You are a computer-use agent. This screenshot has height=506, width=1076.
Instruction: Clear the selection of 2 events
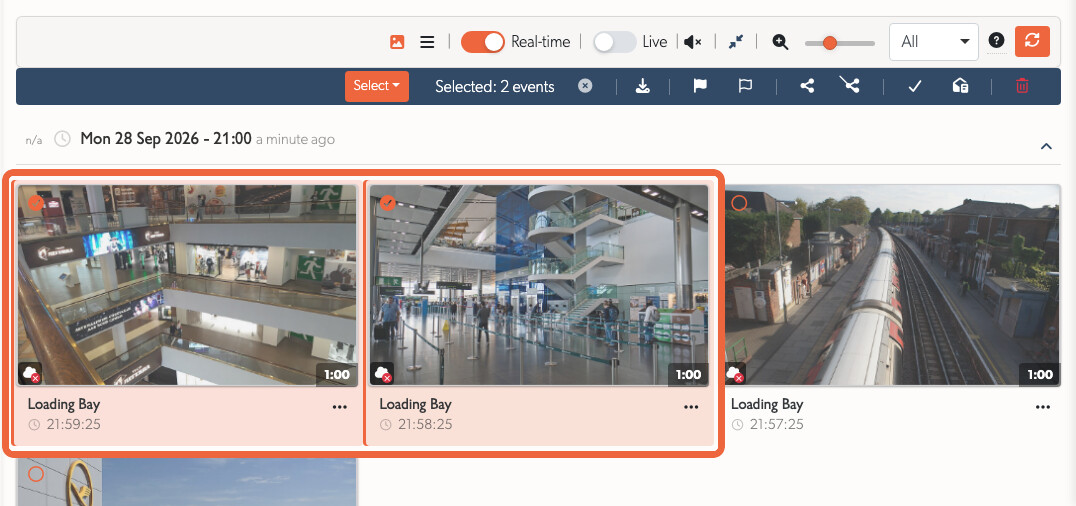pyautogui.click(x=585, y=86)
